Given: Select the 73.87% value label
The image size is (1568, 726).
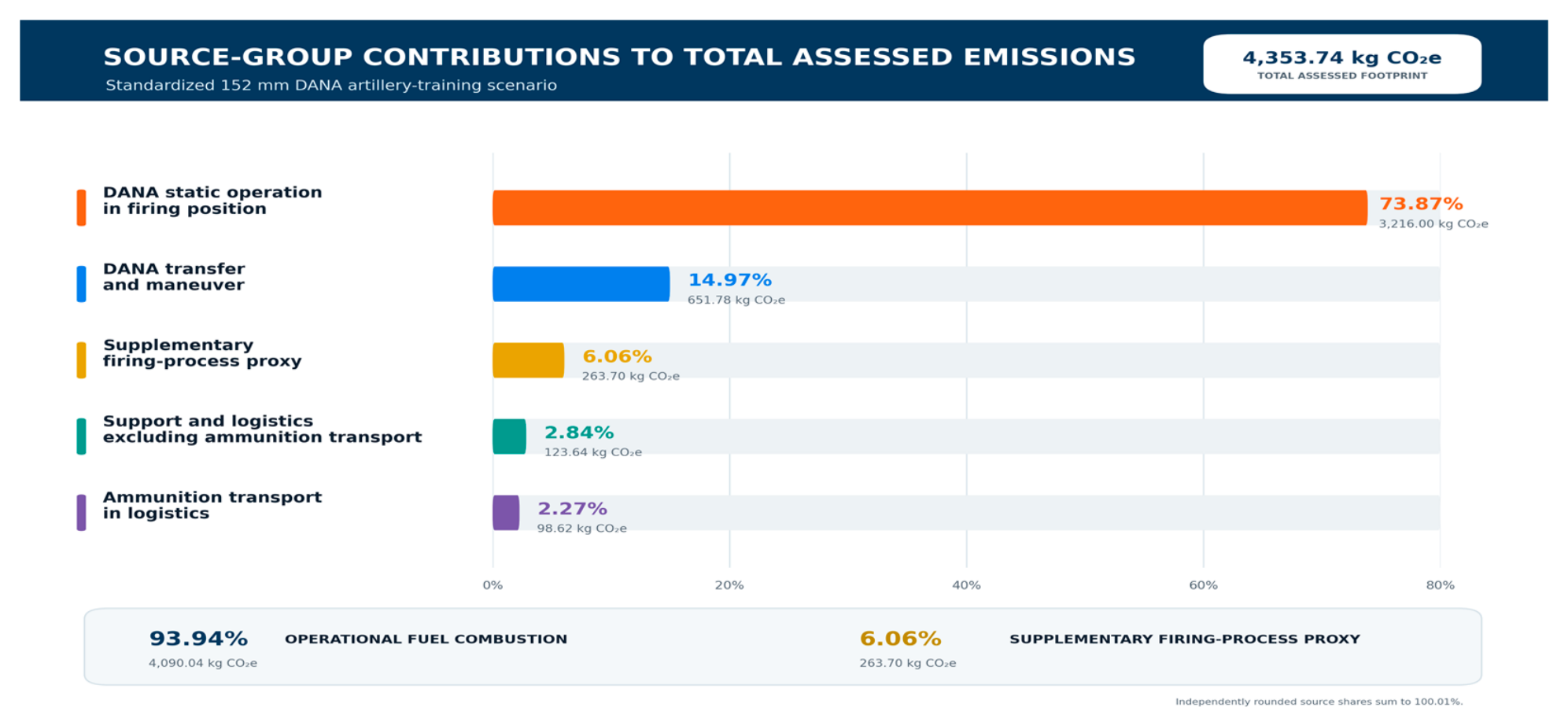Looking at the screenshot, I should (1421, 204).
